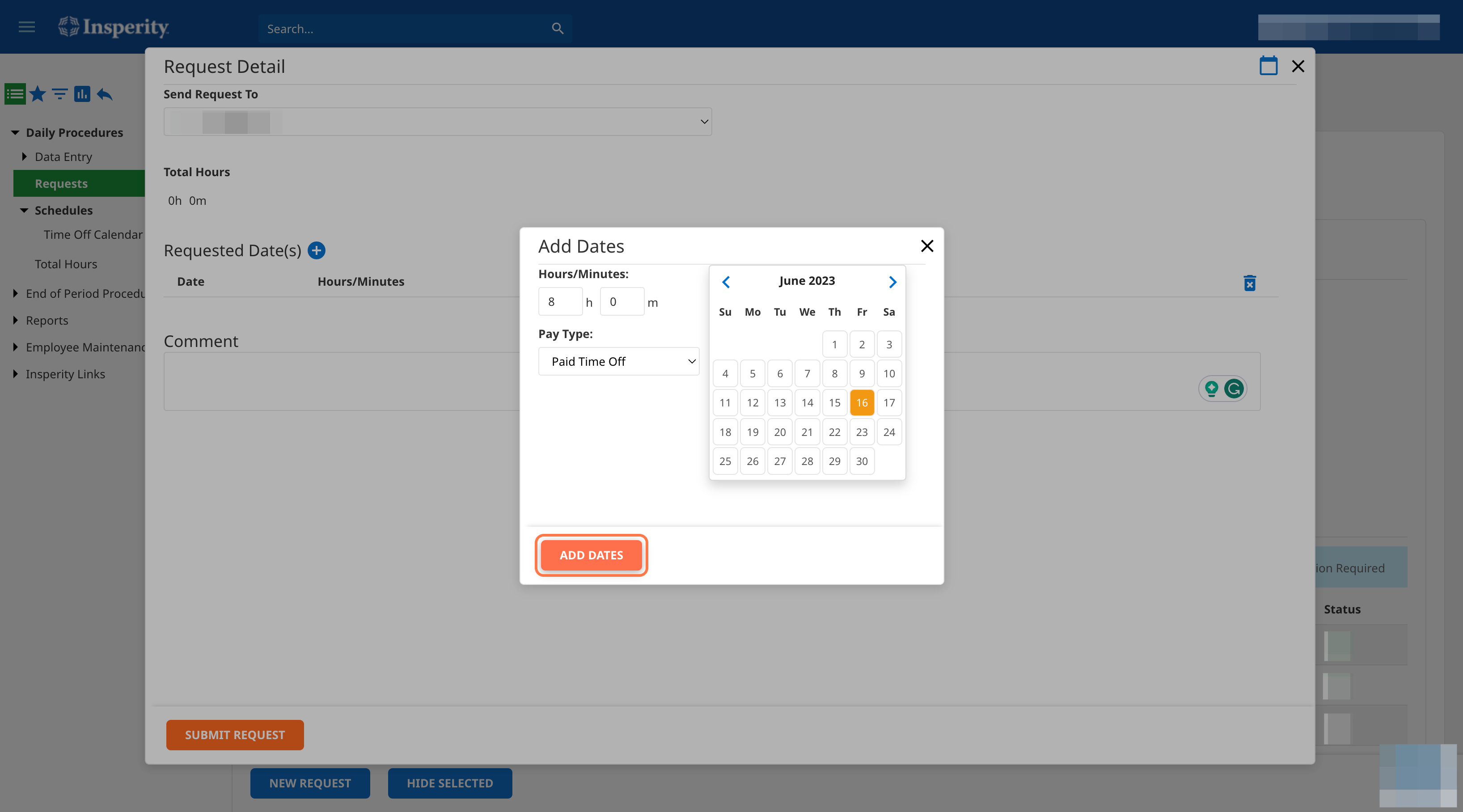Viewport: 1463px width, 812px height.
Task: Click the Comment text area
Action: pos(712,381)
